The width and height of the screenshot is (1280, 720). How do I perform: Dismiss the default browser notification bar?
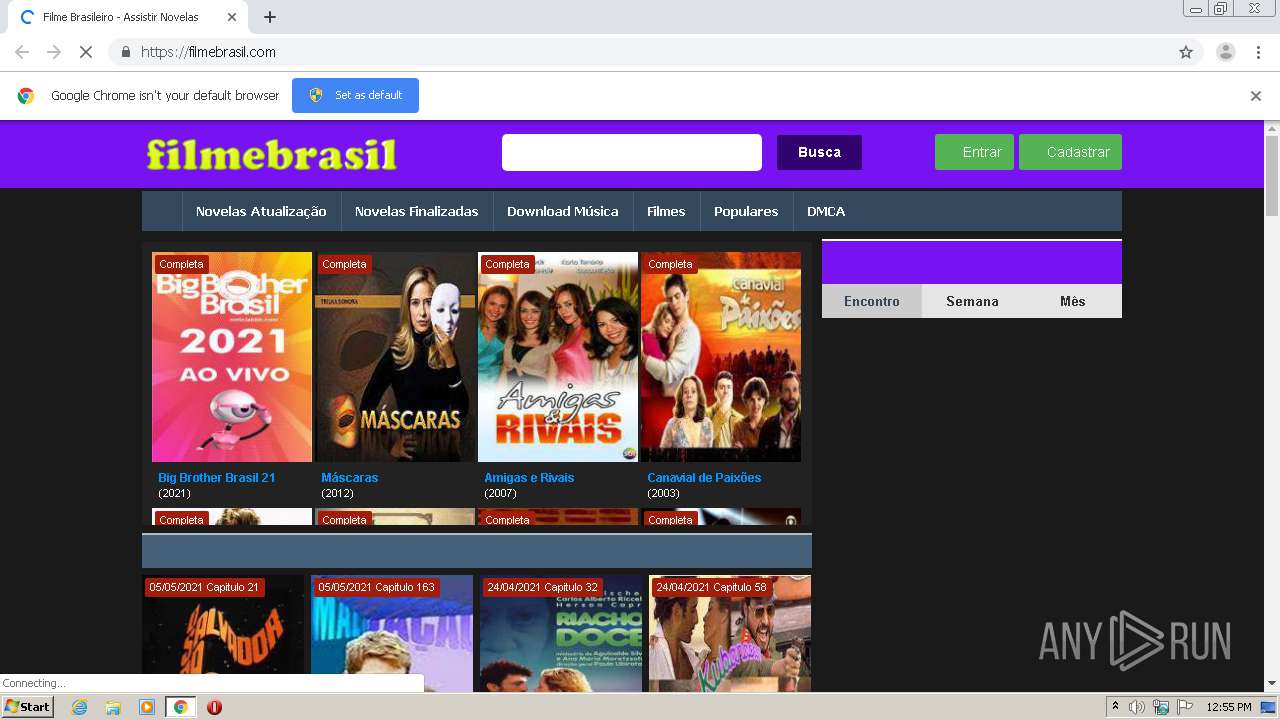[x=1256, y=96]
